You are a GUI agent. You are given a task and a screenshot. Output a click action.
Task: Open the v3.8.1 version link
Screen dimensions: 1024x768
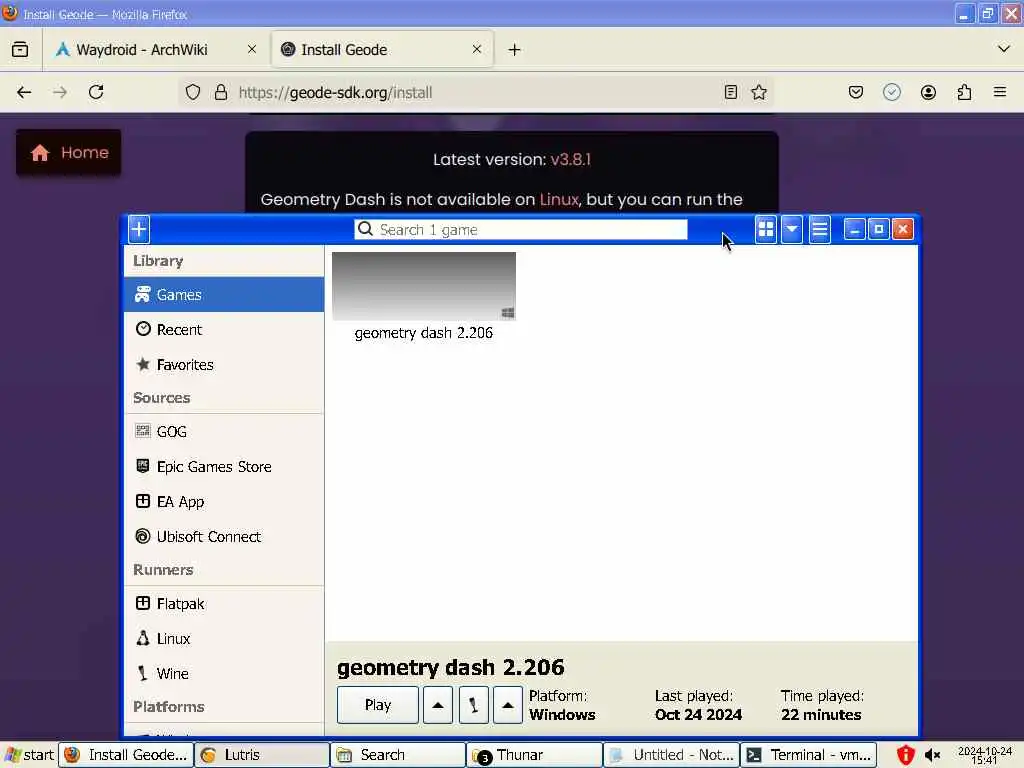coord(571,159)
